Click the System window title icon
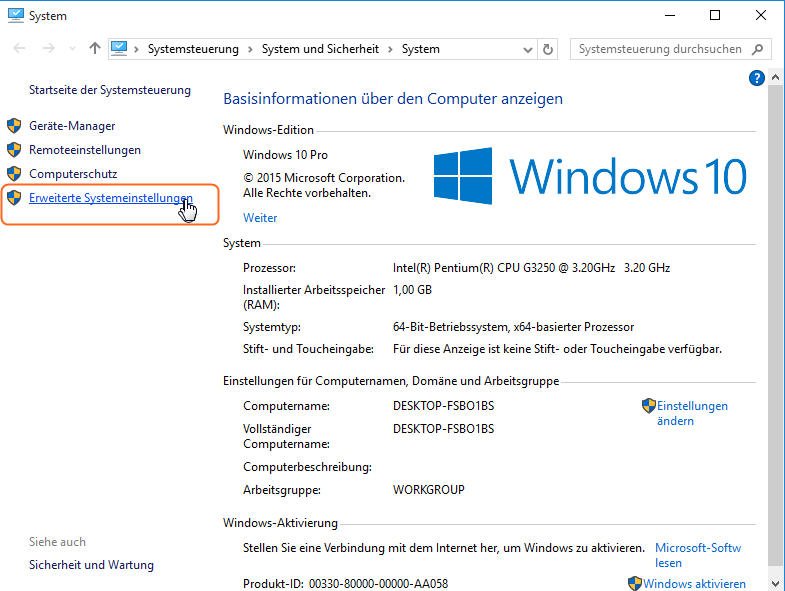This screenshot has height=591, width=785. 16,15
